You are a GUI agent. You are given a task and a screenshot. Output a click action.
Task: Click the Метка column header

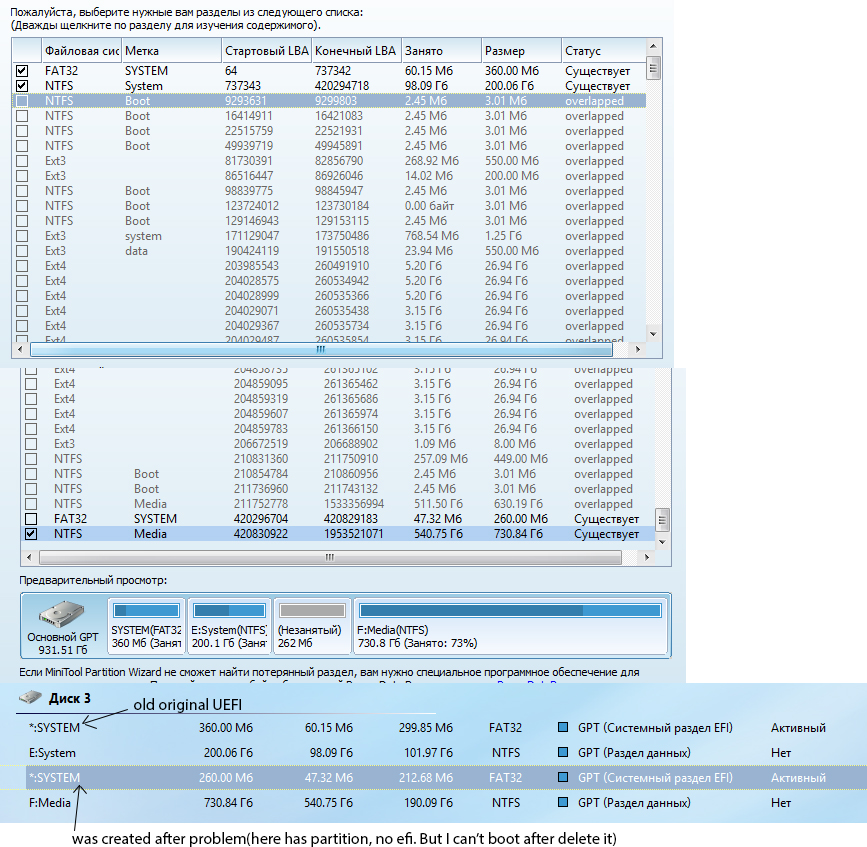[x=170, y=51]
